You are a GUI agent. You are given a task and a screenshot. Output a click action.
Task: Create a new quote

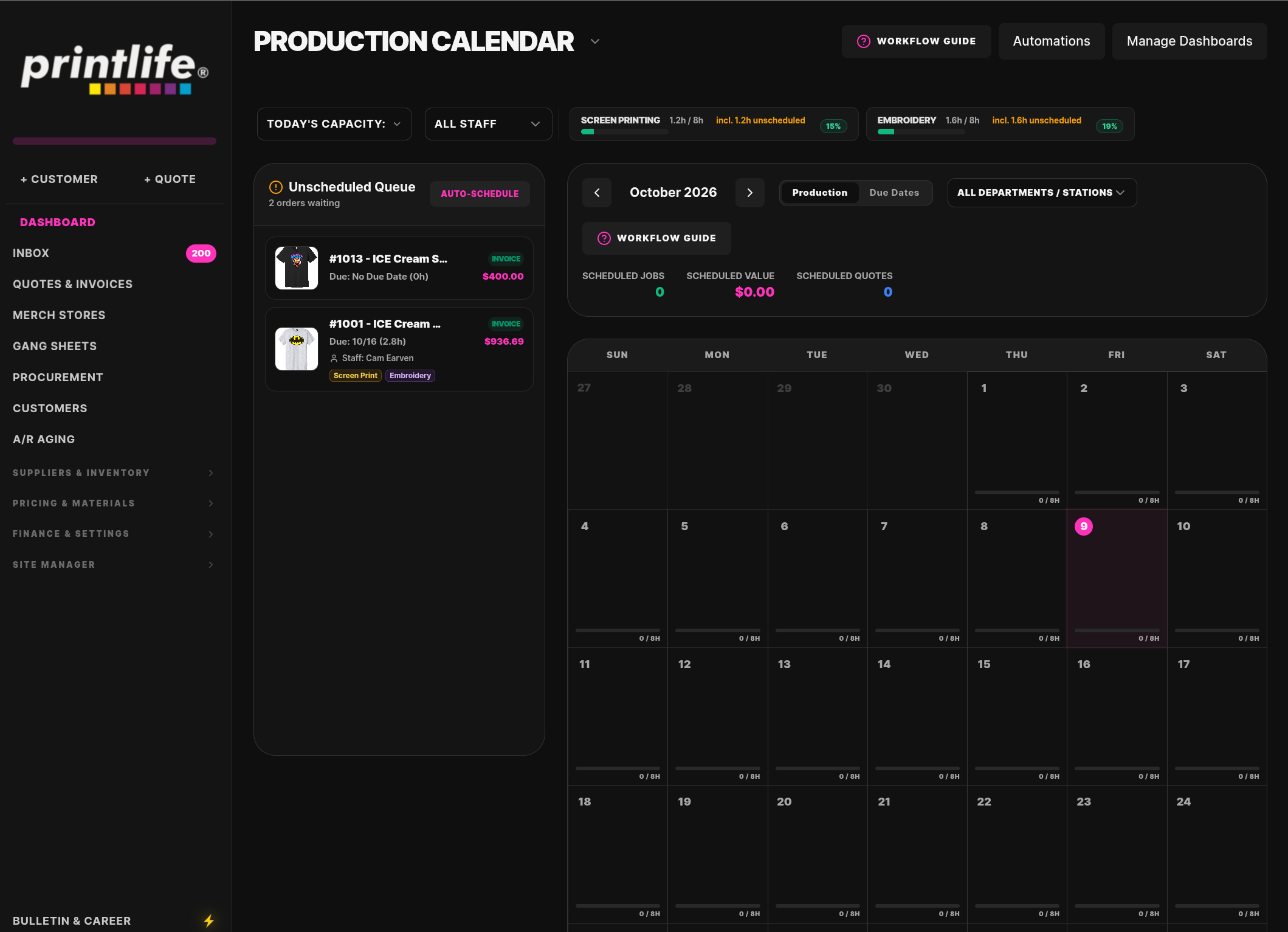coord(170,179)
